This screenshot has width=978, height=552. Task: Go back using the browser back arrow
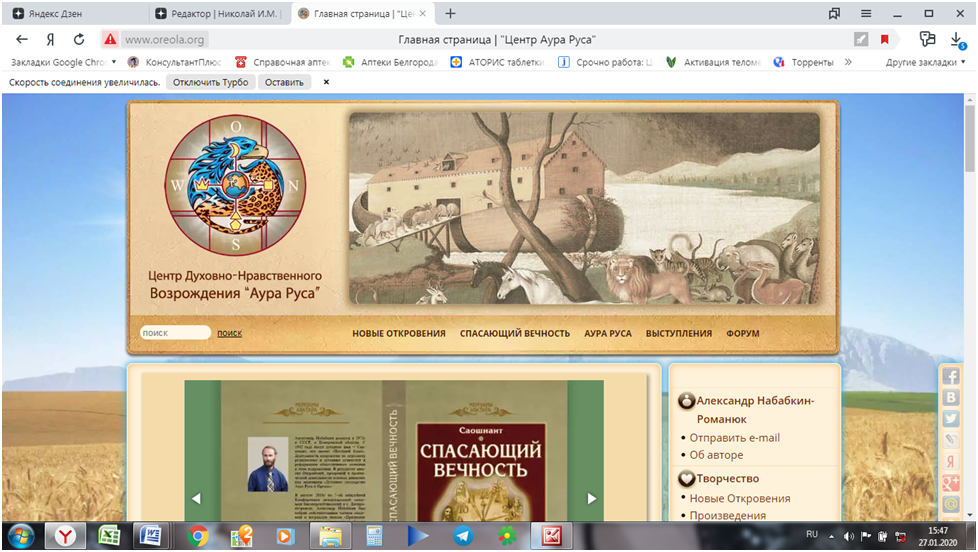tap(22, 39)
